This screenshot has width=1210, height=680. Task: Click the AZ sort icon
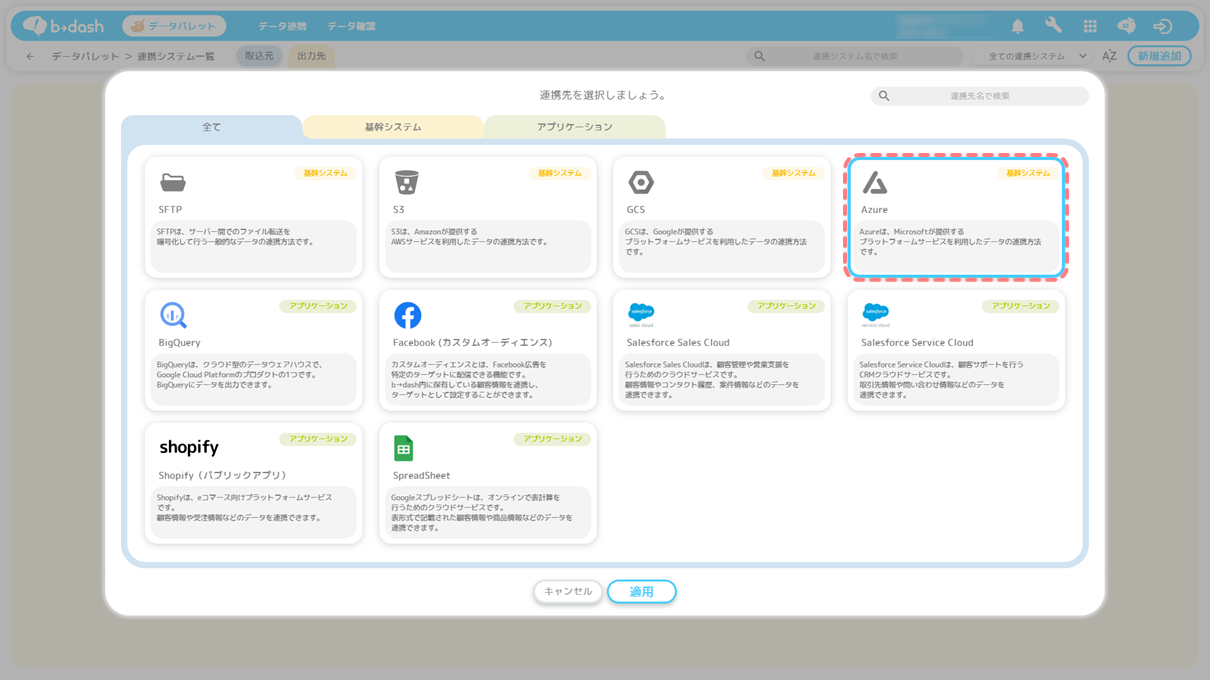1109,56
